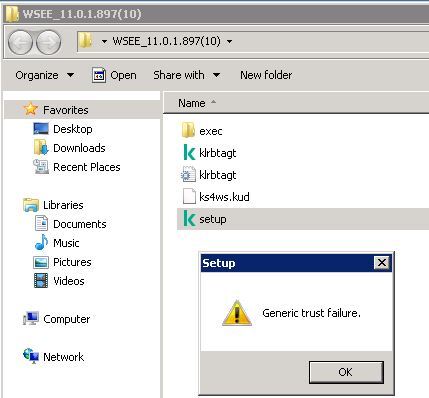429x398 pixels.
Task: Click OK in the Setup dialog
Action: pos(346,372)
